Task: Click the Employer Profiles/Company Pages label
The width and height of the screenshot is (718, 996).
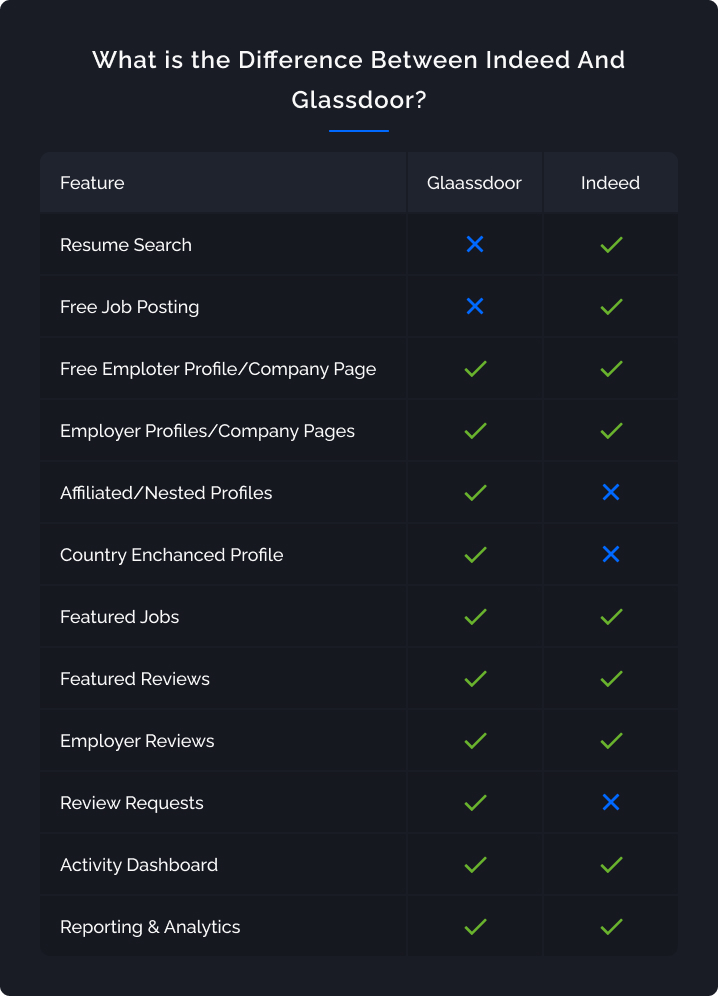Action: pyautogui.click(x=207, y=431)
